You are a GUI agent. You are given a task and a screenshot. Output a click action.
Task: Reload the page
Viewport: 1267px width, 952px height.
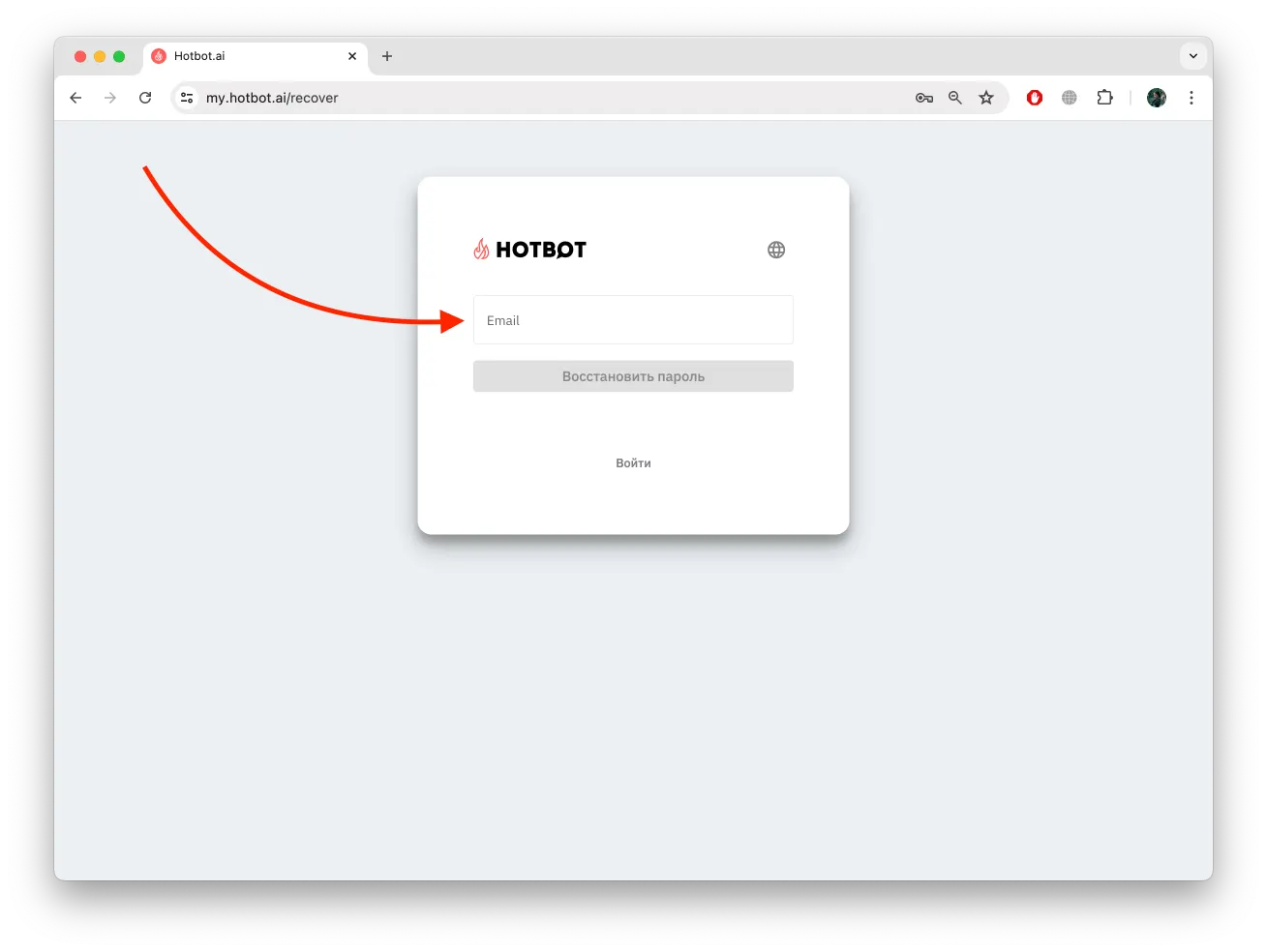click(145, 98)
